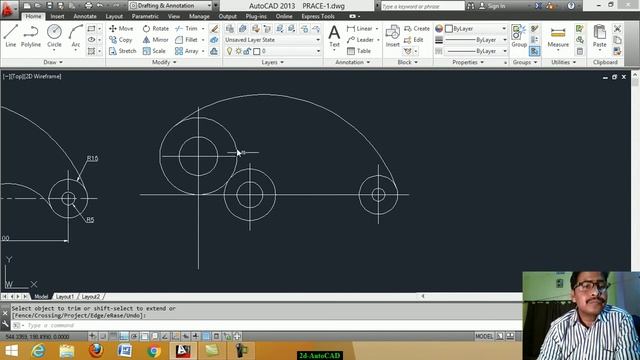Click the Undo arrow in quick access toolbar
Image resolution: width=640 pixels, height=360 pixels.
coord(100,6)
